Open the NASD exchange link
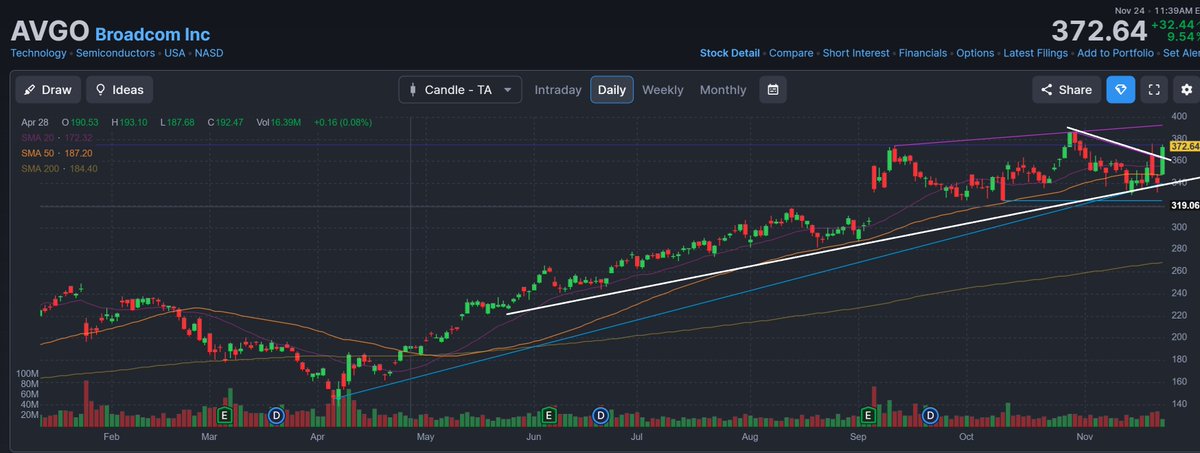Viewport: 1200px width, 453px height. pos(210,53)
